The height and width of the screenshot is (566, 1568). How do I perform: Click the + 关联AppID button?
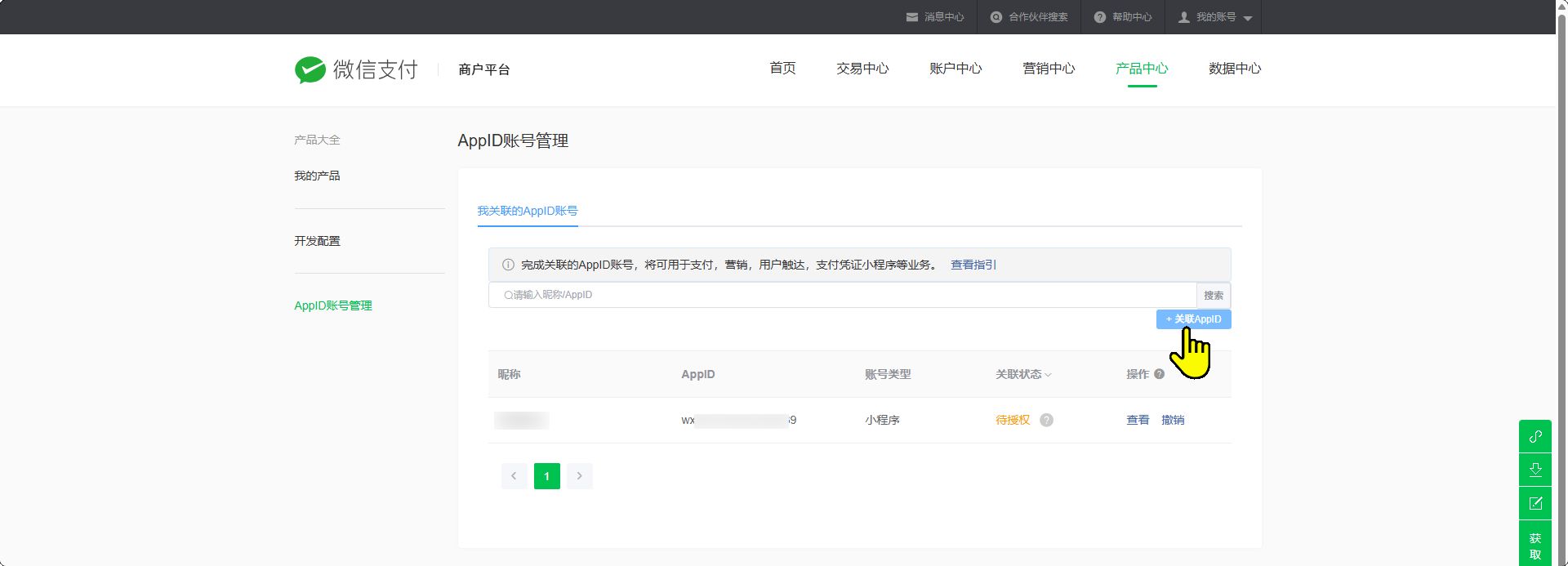[x=1193, y=319]
